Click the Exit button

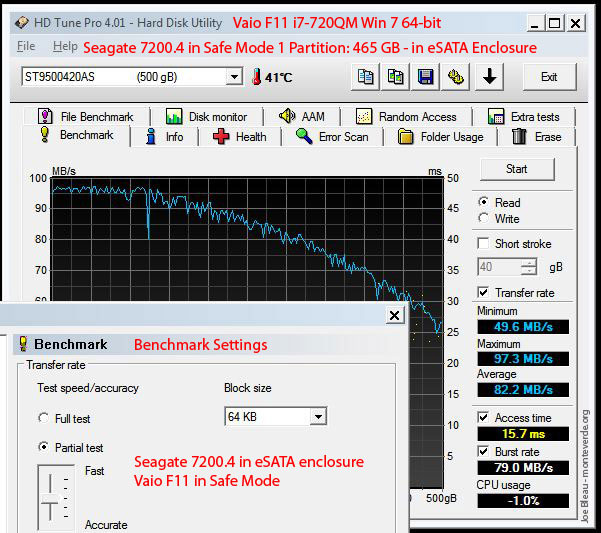tap(549, 77)
